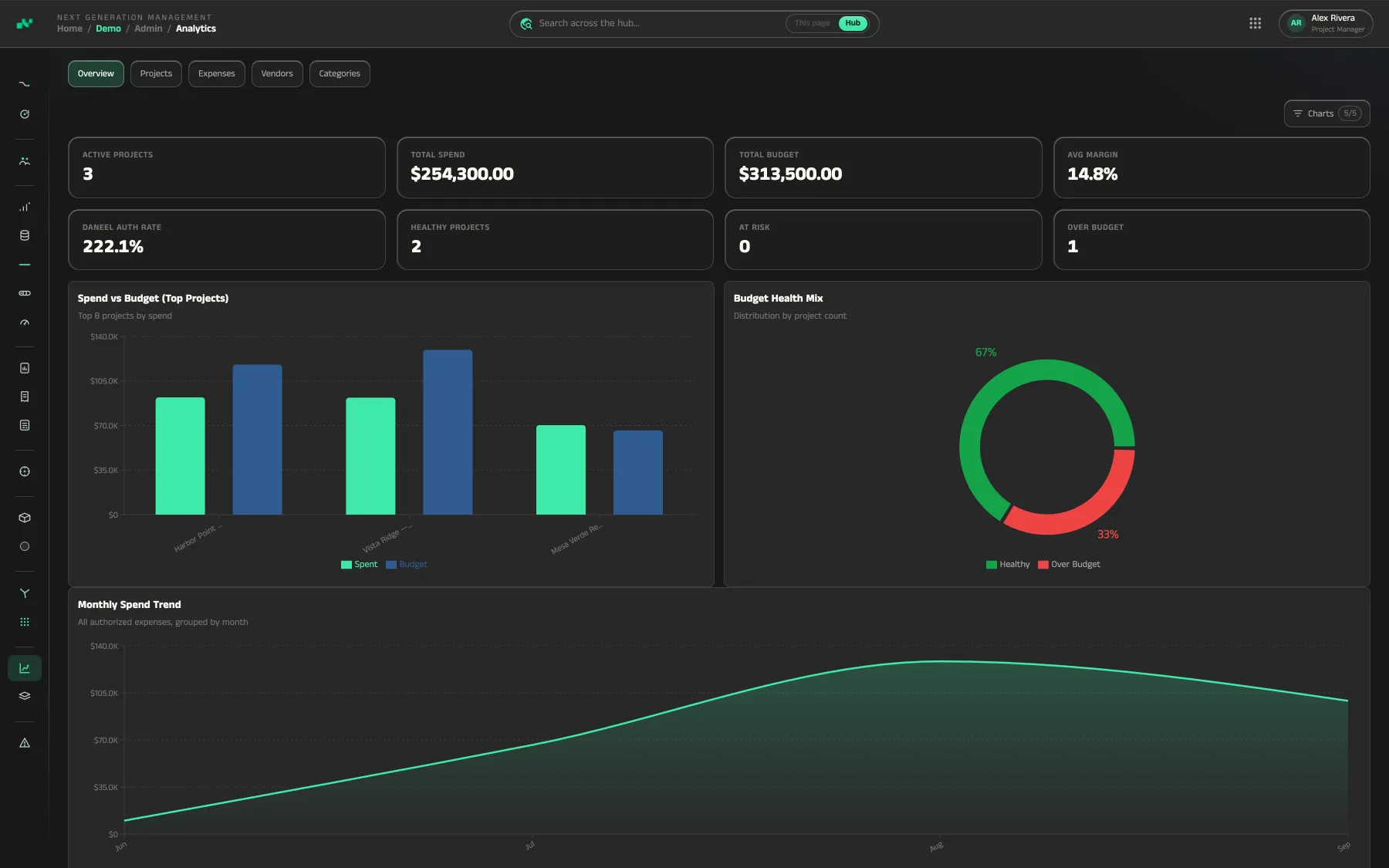Toggle the Over Budget segment in the legend
This screenshot has width=1389, height=868.
pyautogui.click(x=1070, y=565)
